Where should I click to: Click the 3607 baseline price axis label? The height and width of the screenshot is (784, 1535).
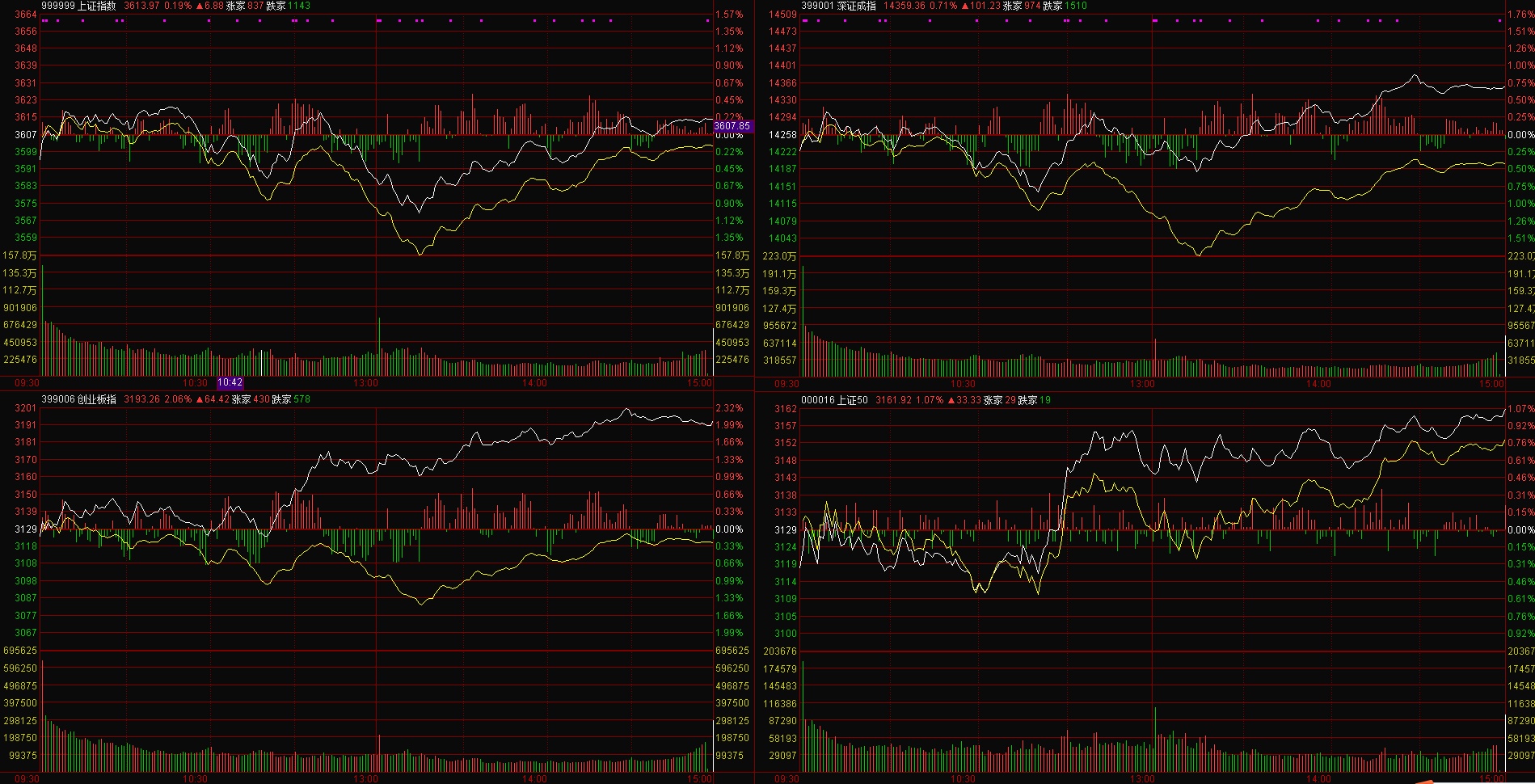[x=26, y=135]
